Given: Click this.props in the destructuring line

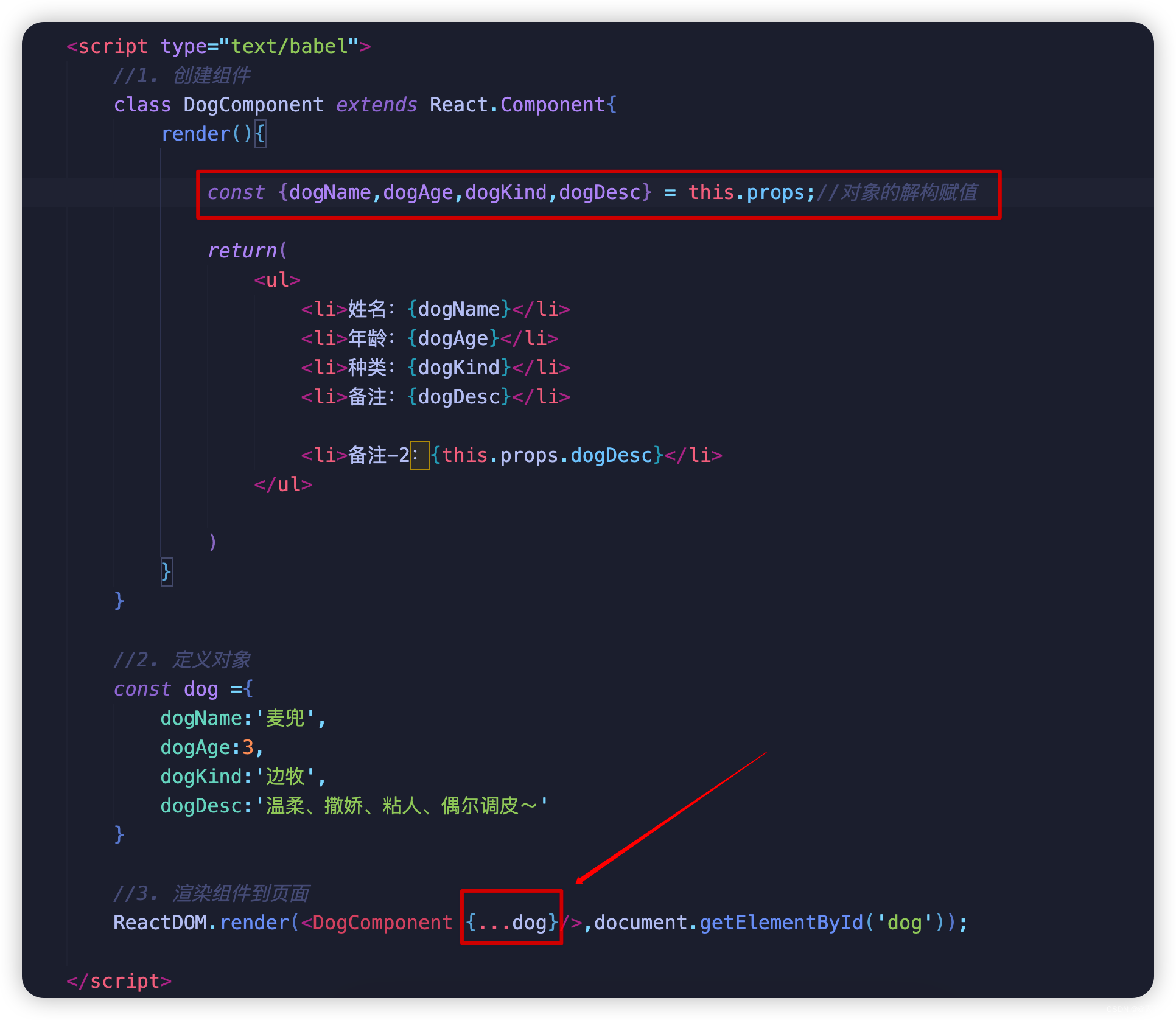Looking at the screenshot, I should pos(746,192).
